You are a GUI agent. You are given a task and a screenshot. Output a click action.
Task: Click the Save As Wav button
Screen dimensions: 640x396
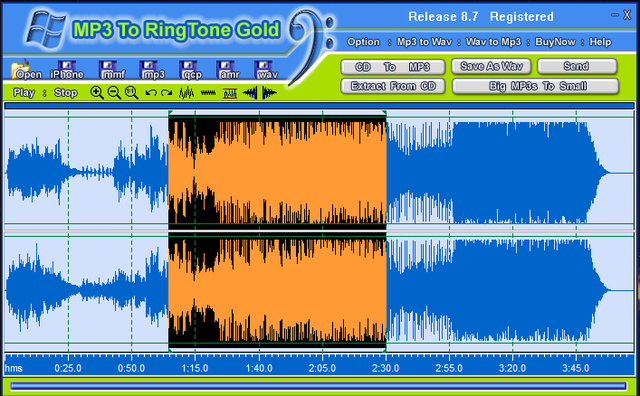[x=491, y=66]
